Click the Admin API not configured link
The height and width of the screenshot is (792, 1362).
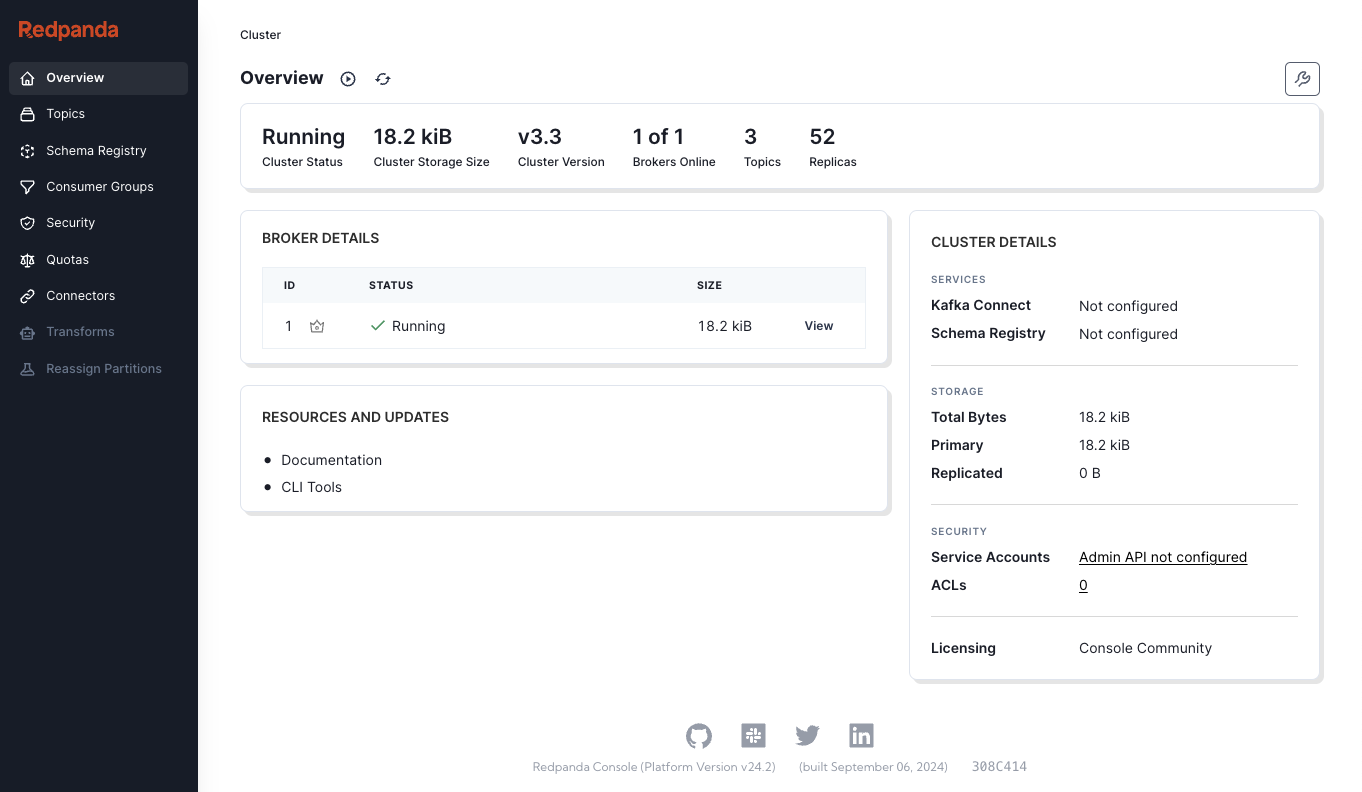click(x=1162, y=557)
